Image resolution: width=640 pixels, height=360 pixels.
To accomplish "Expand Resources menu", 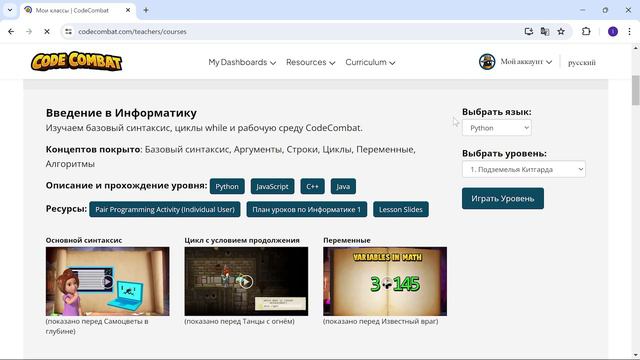I will [x=311, y=62].
